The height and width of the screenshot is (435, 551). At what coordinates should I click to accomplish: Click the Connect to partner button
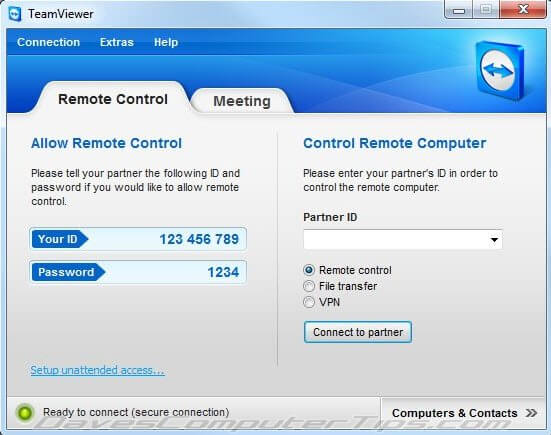(358, 332)
